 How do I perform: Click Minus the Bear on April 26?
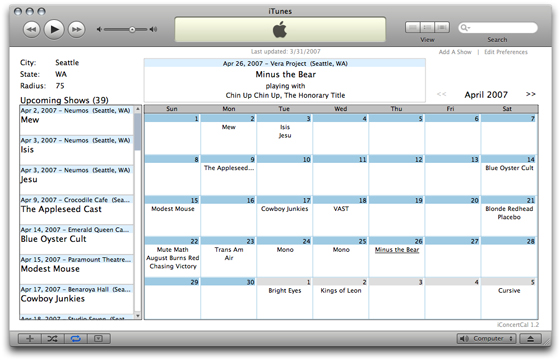[397, 250]
